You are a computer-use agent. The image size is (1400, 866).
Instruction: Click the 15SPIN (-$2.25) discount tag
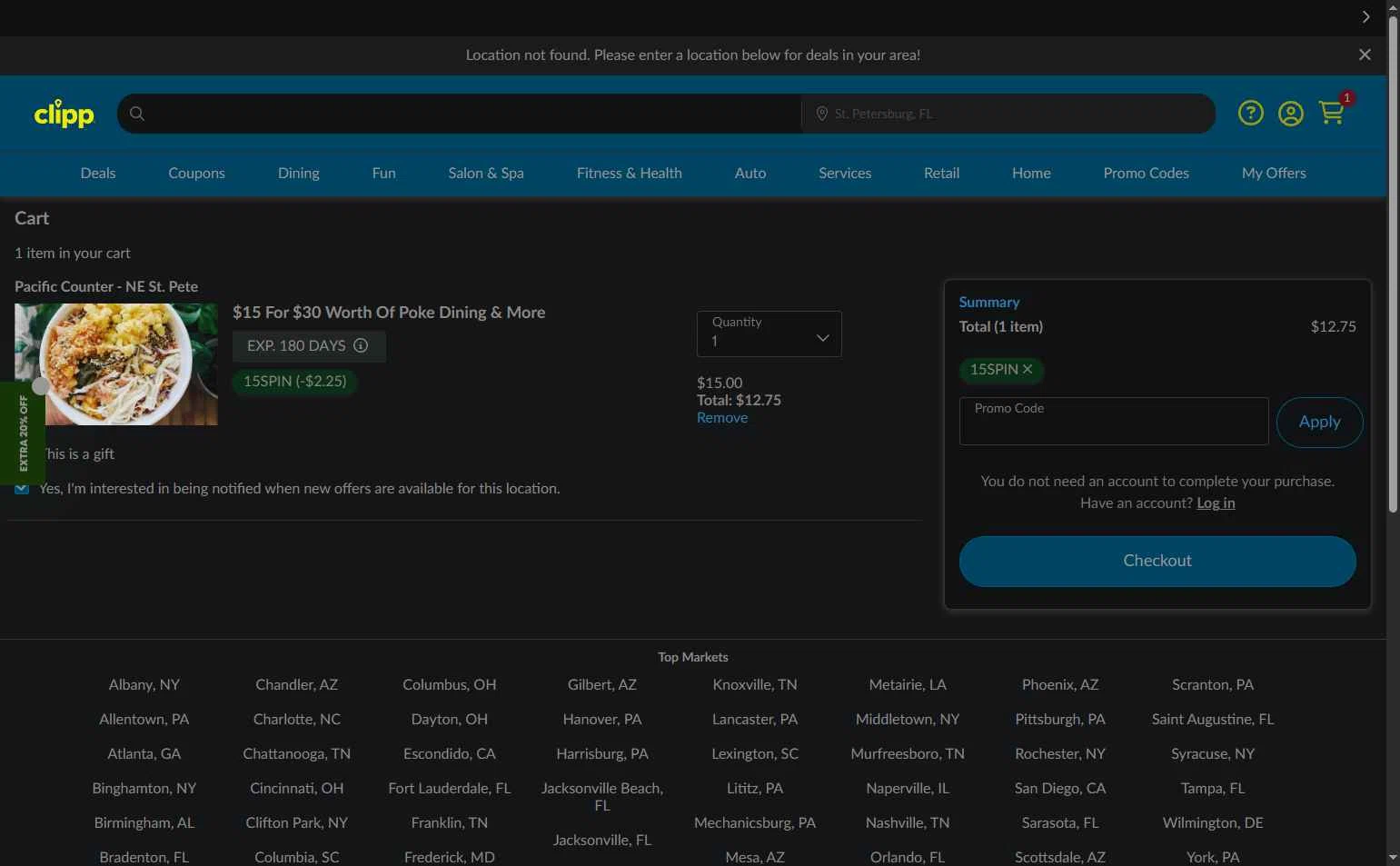point(295,381)
